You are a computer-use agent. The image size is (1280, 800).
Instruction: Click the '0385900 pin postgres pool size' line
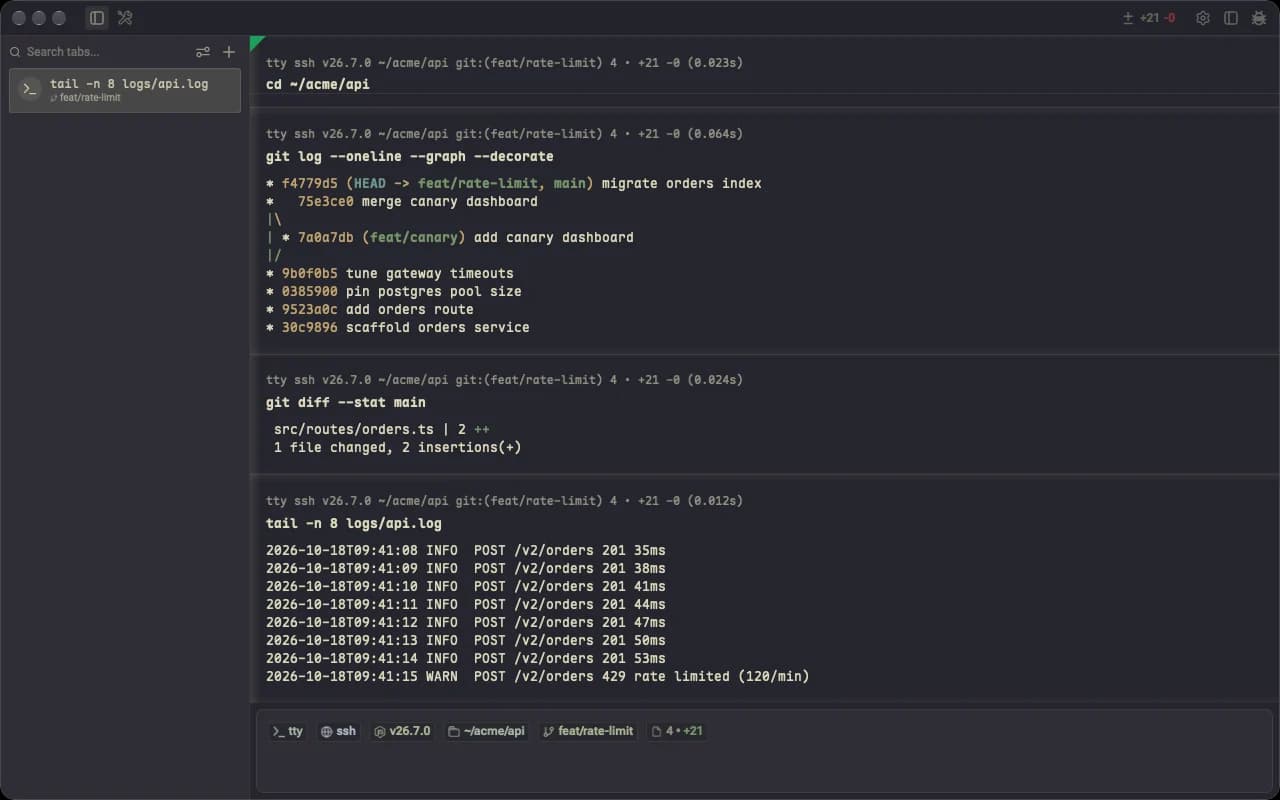click(394, 291)
